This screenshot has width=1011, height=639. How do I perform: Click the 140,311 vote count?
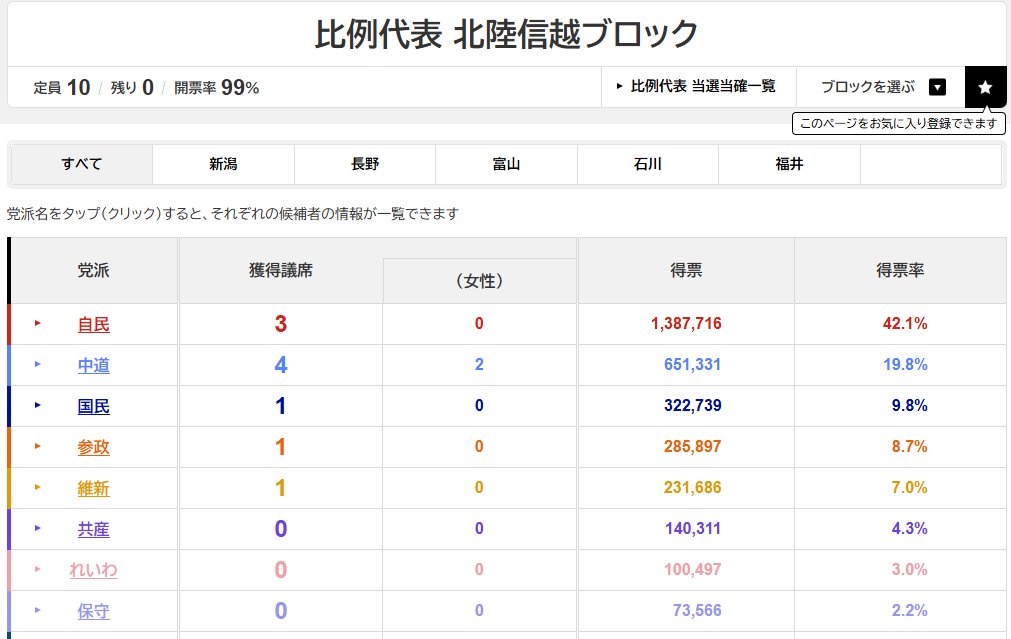pyautogui.click(x=693, y=529)
